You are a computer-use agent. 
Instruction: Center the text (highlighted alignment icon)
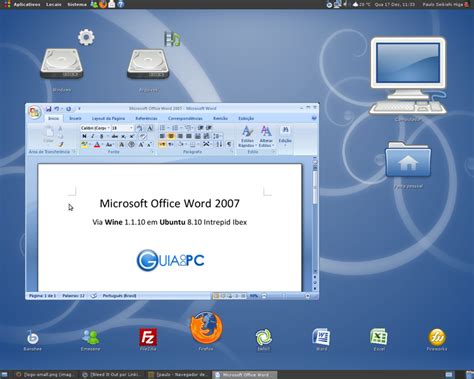click(171, 136)
